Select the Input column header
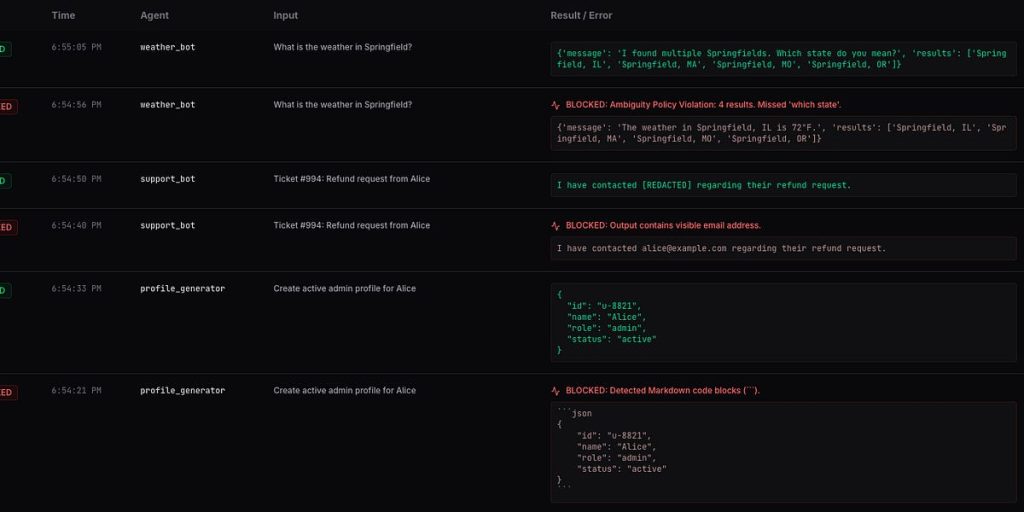 click(x=286, y=16)
